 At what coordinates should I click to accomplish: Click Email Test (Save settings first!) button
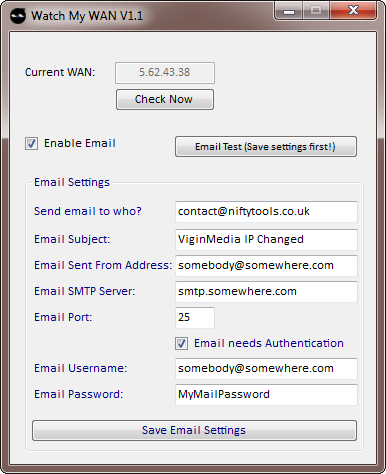coord(266,146)
